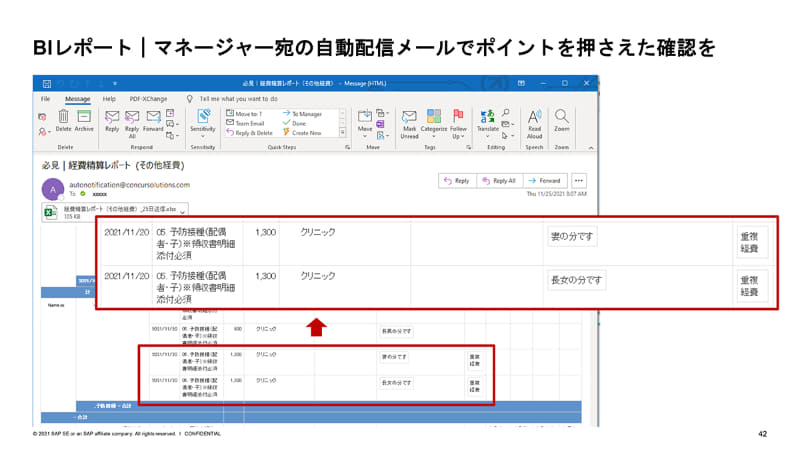Open the Tags group dialog launcher
This screenshot has height=450, width=800.
pos(468,147)
